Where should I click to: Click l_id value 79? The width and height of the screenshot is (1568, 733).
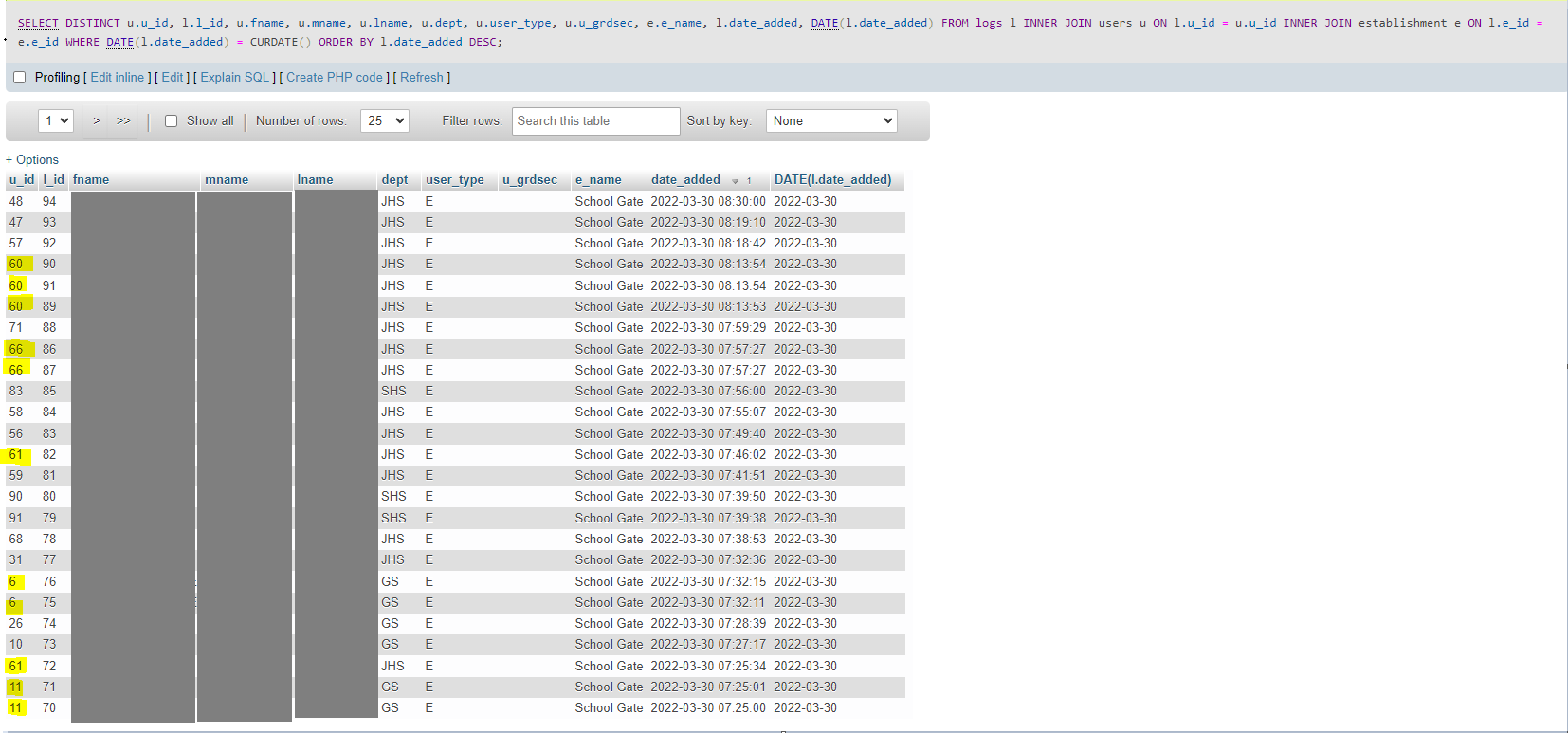click(x=49, y=518)
